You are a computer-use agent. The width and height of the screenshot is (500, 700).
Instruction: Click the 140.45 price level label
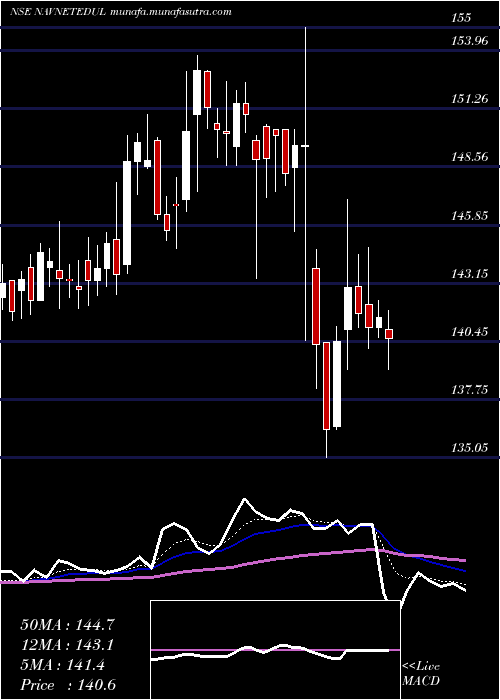[x=470, y=332]
